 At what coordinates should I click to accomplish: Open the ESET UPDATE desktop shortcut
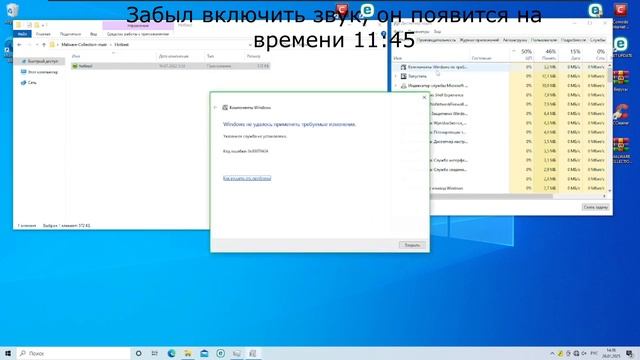tap(620, 47)
